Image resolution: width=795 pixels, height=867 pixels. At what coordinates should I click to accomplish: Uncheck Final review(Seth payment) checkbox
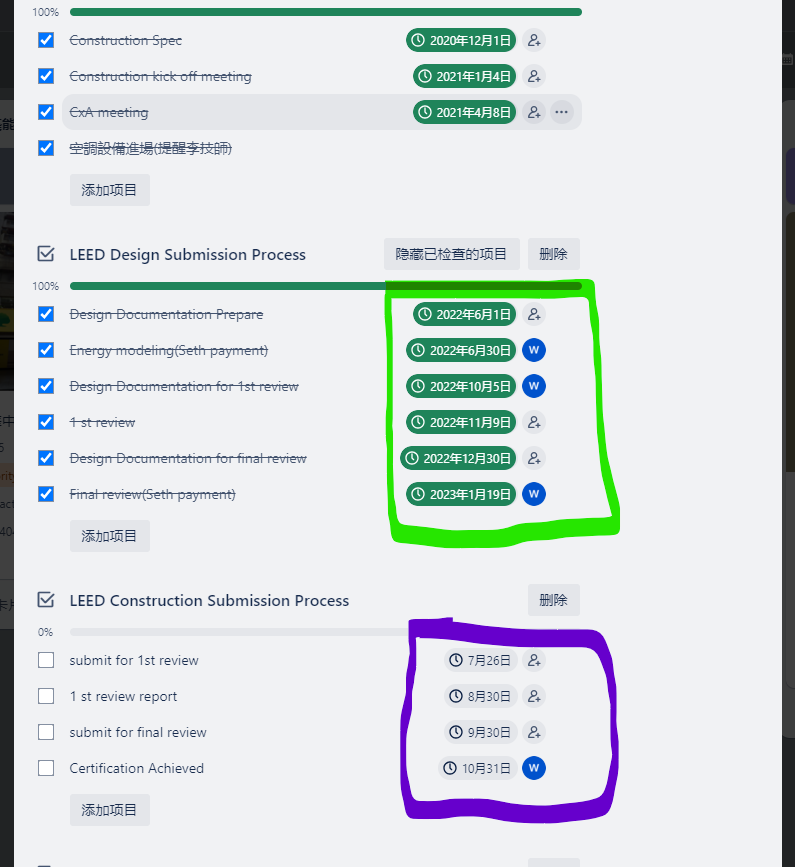coord(46,494)
